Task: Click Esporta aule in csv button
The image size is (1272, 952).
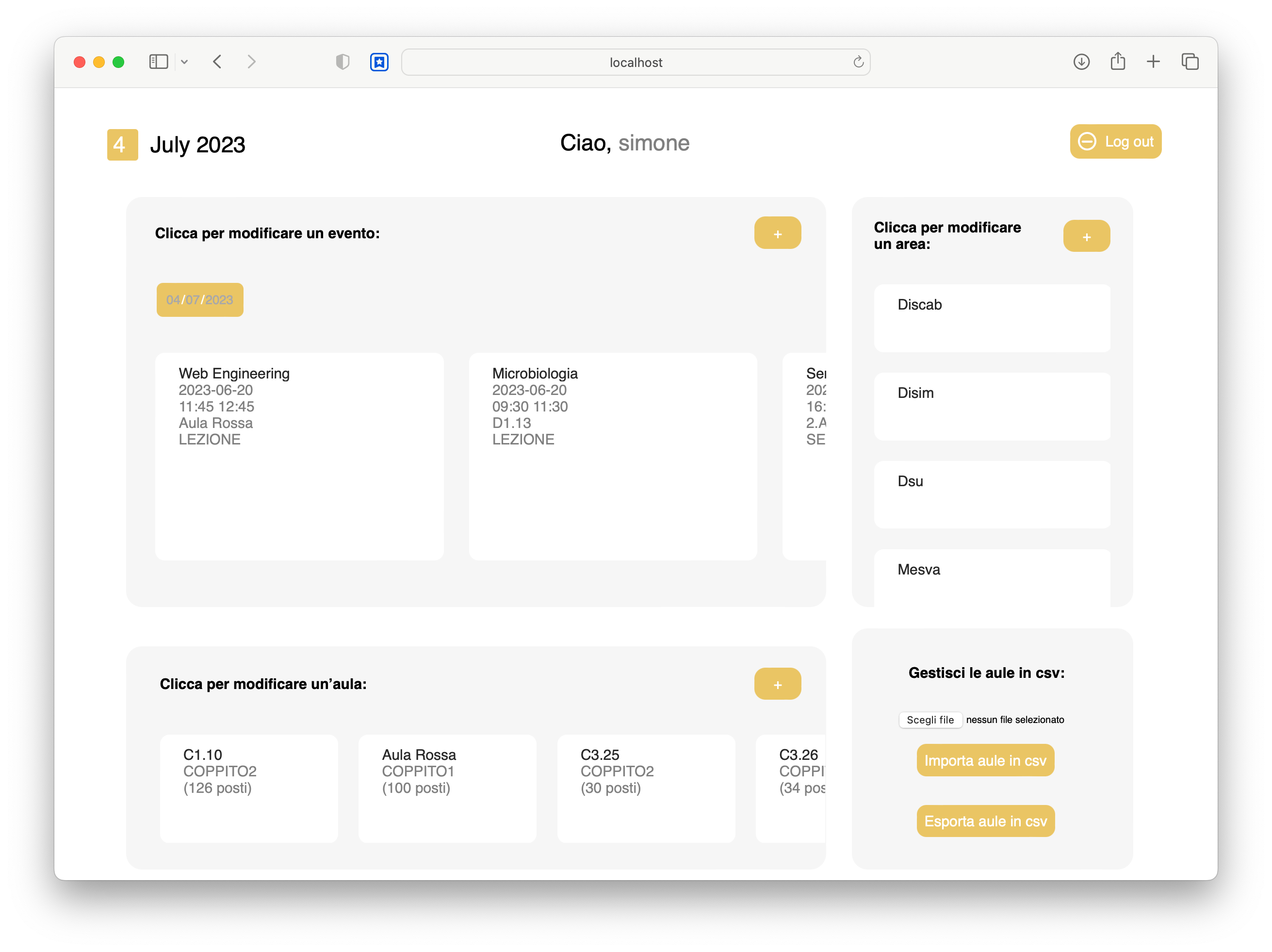Action: coord(985,821)
